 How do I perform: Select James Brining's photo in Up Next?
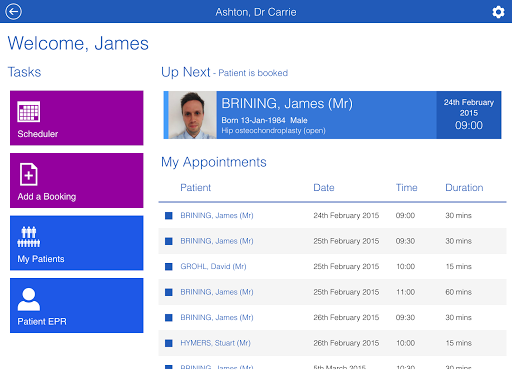pyautogui.click(x=192, y=115)
